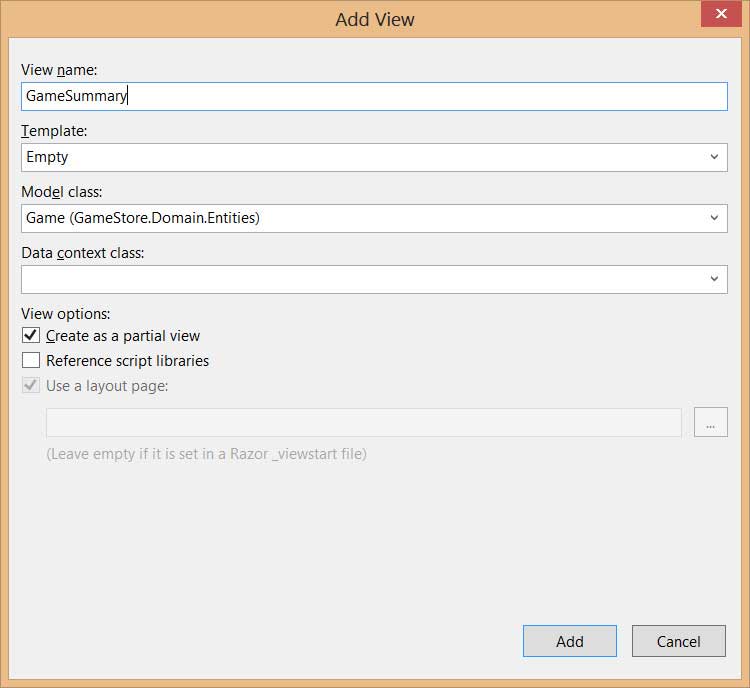The height and width of the screenshot is (688, 750).
Task: Click the 'Template:' label
Action: tap(54, 131)
